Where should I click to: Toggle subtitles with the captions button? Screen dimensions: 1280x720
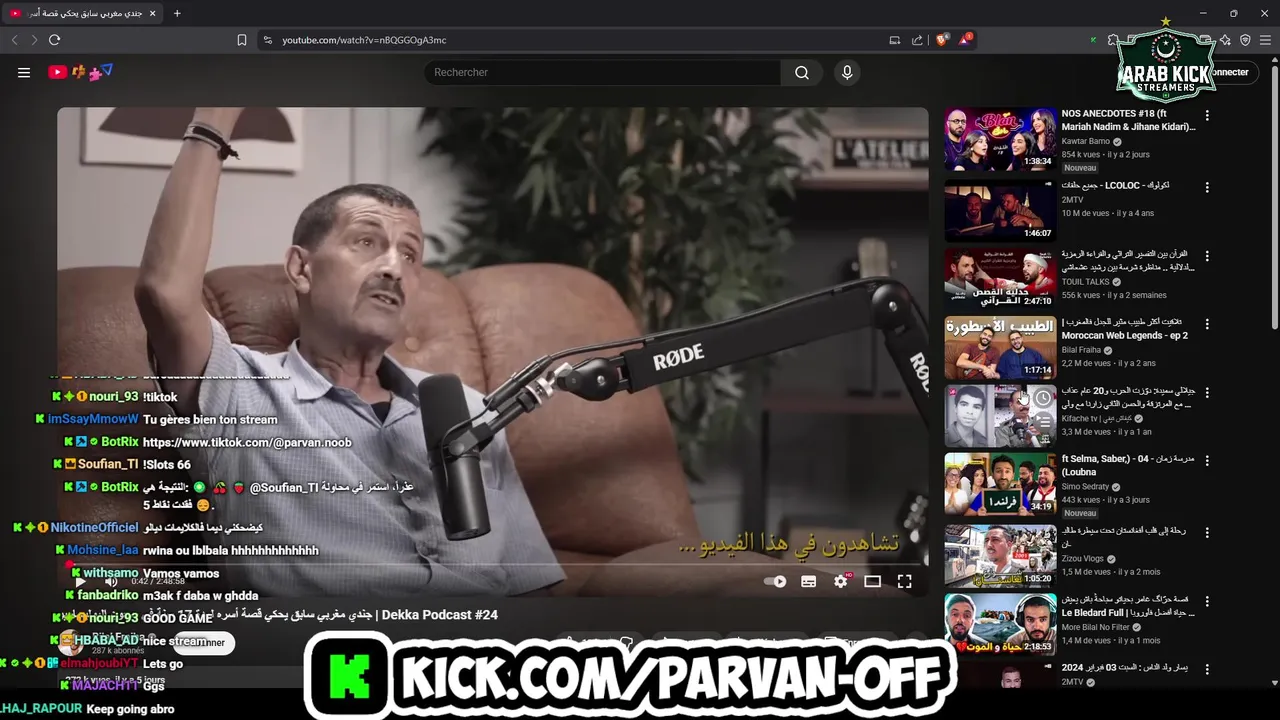point(809,581)
